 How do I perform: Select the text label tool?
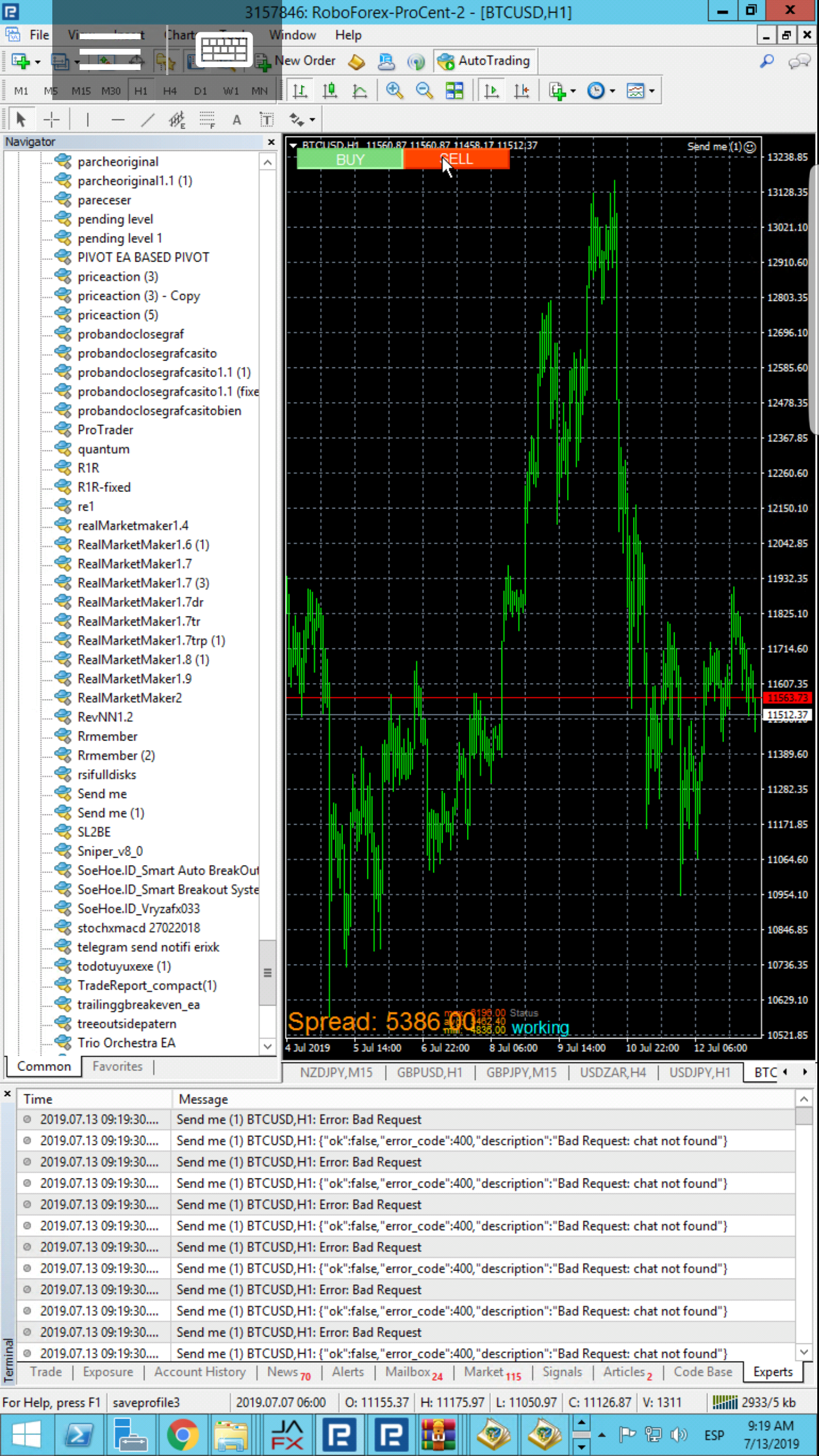pos(267,119)
